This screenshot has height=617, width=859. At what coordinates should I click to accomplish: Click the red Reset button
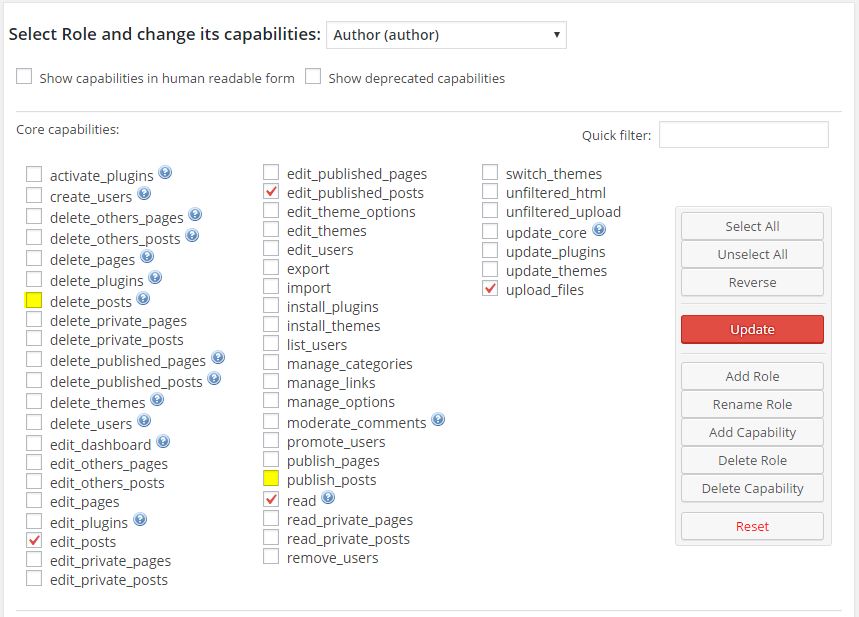752,527
